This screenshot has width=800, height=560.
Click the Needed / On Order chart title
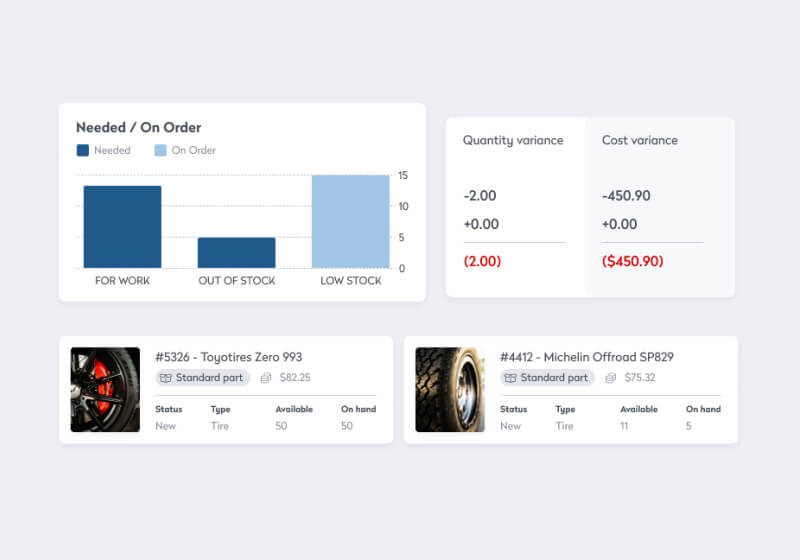pos(138,127)
